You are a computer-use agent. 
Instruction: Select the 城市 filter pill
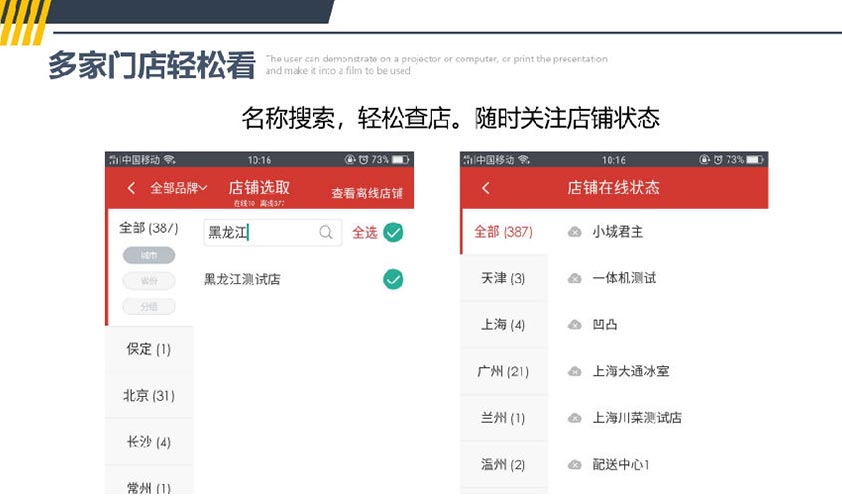[149, 255]
